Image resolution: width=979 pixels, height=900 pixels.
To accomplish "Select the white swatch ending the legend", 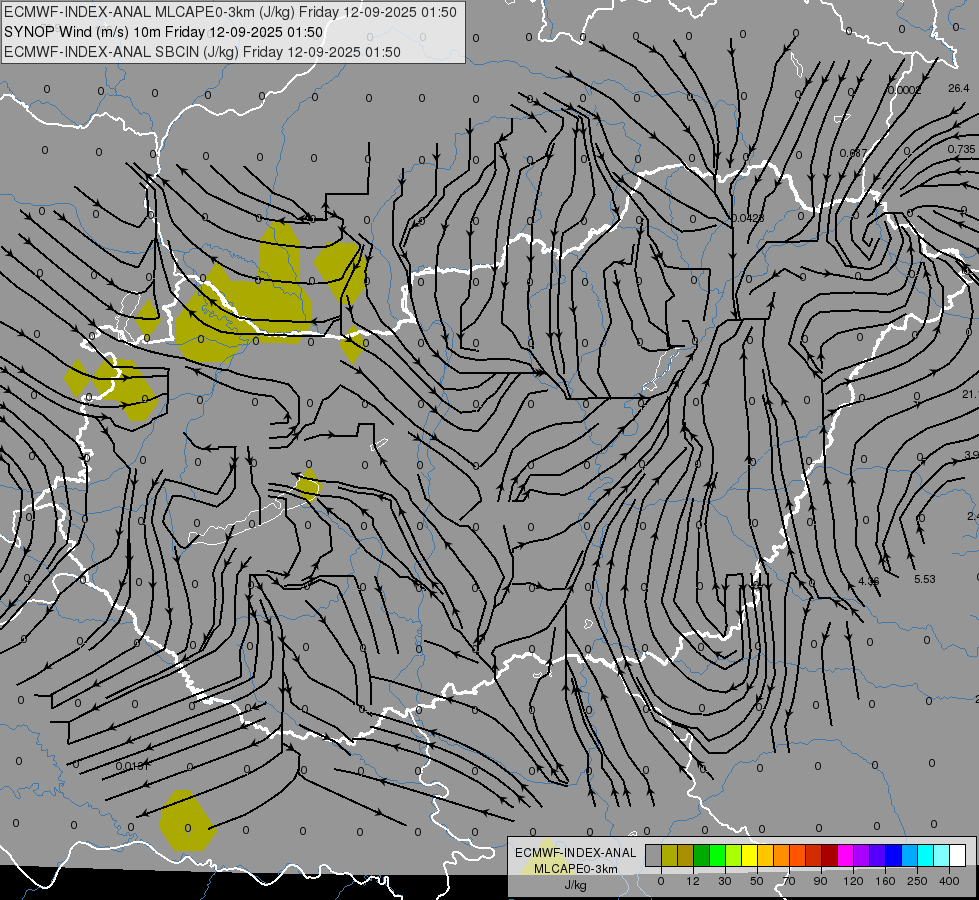I will pyautogui.click(x=958, y=855).
